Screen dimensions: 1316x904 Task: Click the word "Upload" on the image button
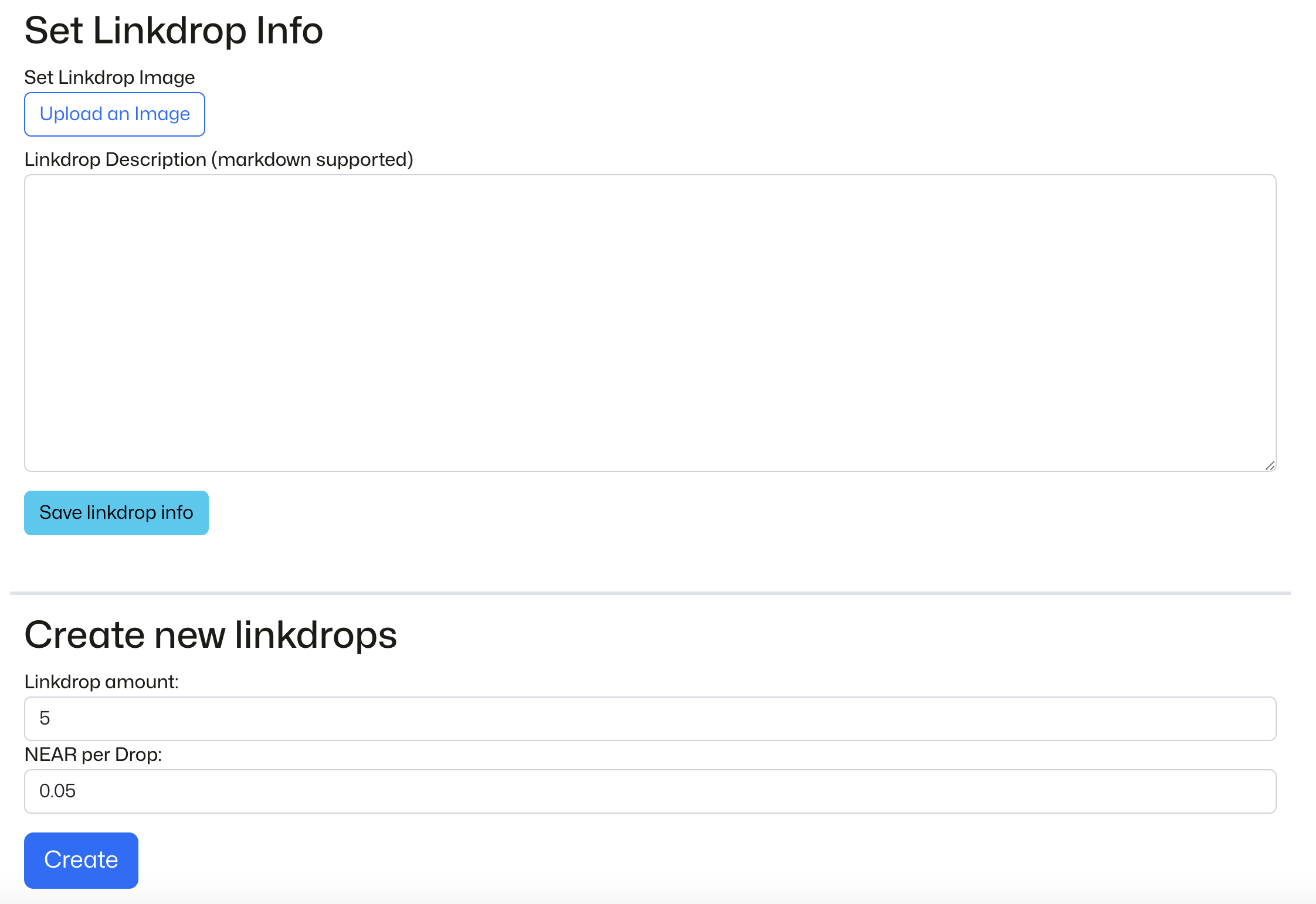[71, 114]
